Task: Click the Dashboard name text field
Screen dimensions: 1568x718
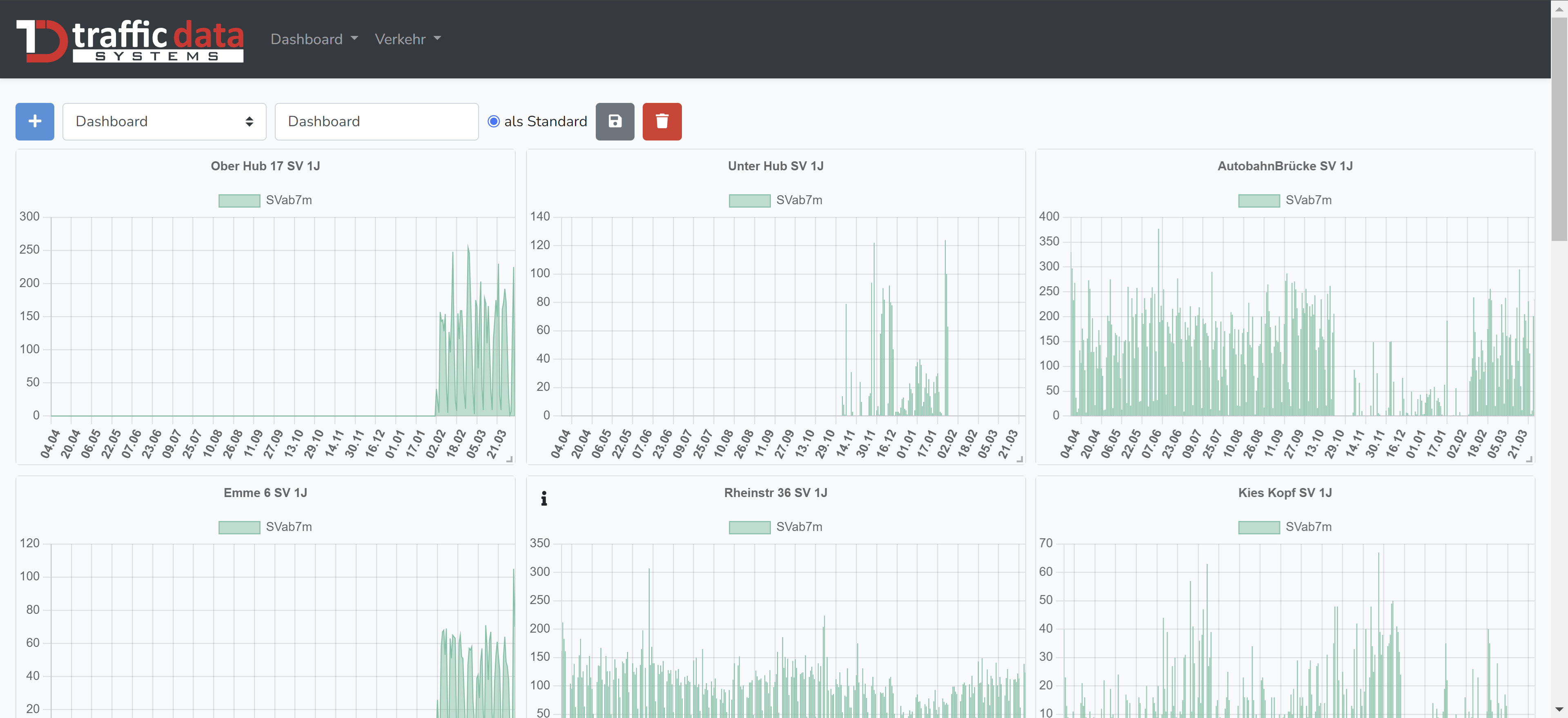Action: point(376,121)
